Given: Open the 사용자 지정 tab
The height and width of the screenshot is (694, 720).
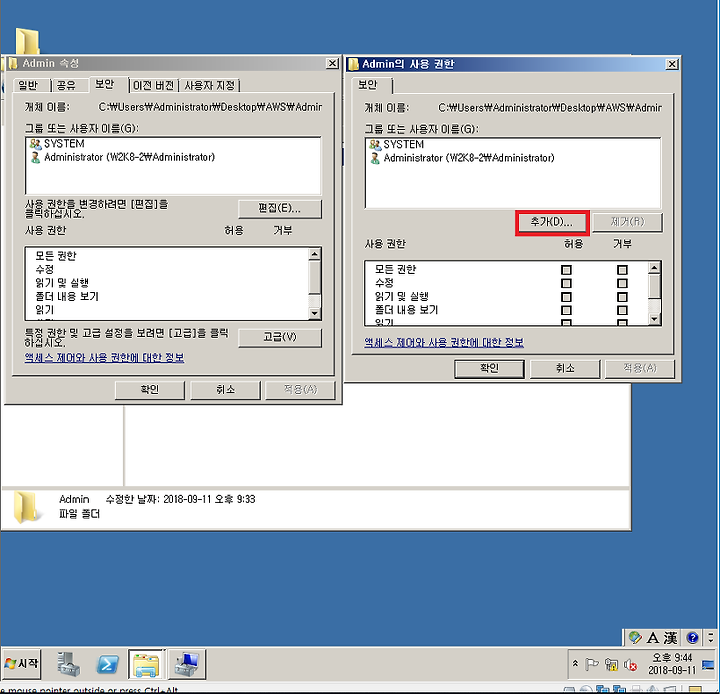Looking at the screenshot, I should [209, 85].
